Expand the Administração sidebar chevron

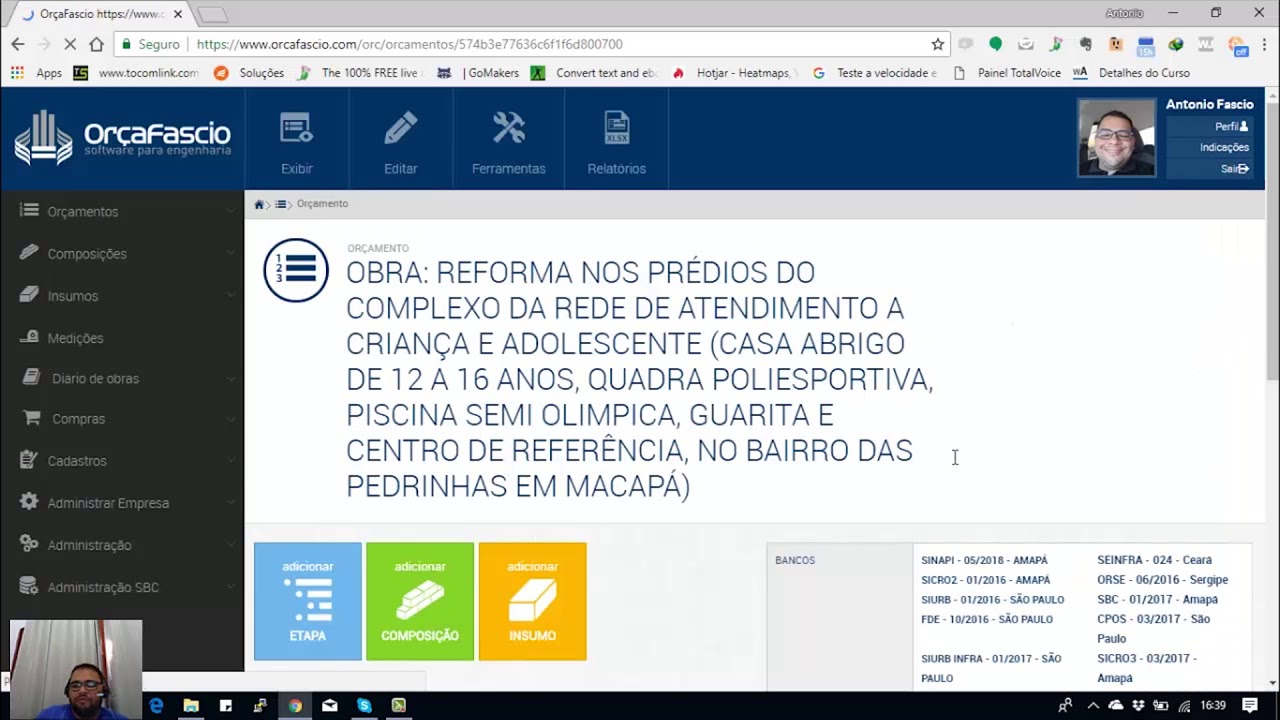coord(231,544)
